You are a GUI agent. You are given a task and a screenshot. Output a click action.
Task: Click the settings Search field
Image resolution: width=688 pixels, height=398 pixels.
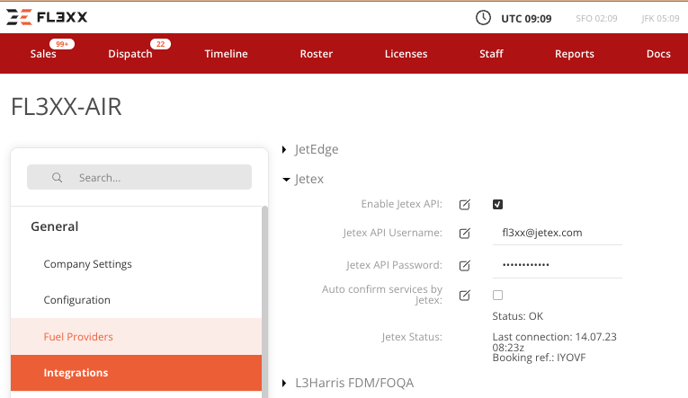tap(140, 177)
